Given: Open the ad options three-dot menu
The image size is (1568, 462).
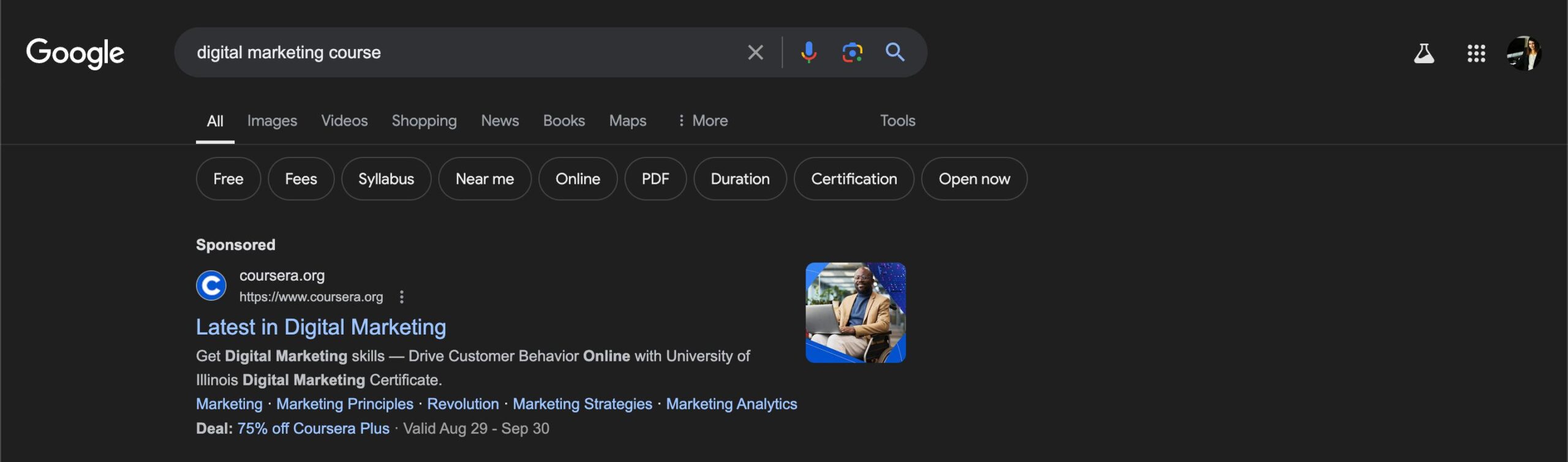Looking at the screenshot, I should pyautogui.click(x=402, y=297).
